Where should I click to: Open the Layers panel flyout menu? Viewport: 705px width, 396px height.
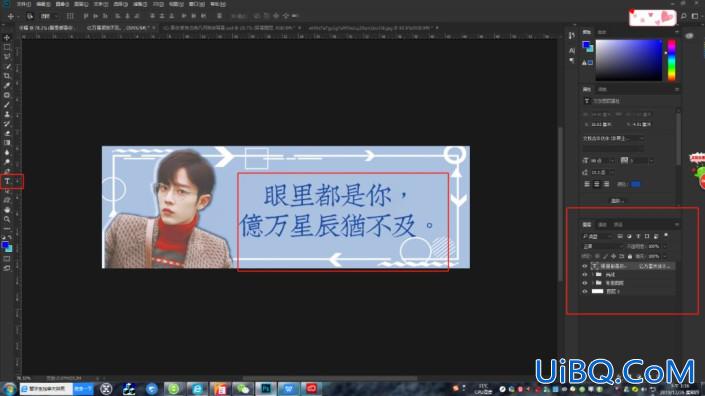(x=676, y=224)
